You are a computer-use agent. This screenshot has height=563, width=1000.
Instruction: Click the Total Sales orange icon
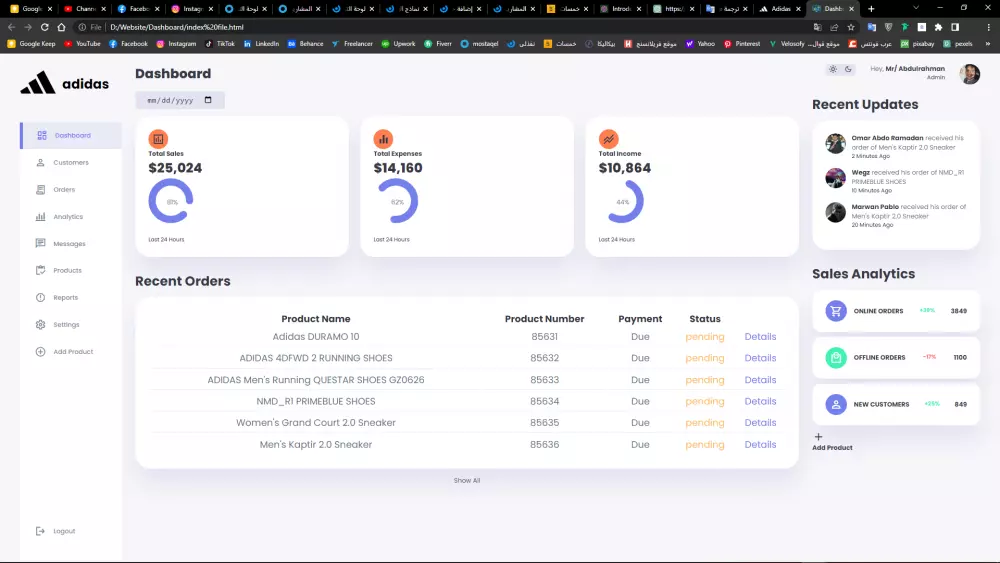point(158,138)
